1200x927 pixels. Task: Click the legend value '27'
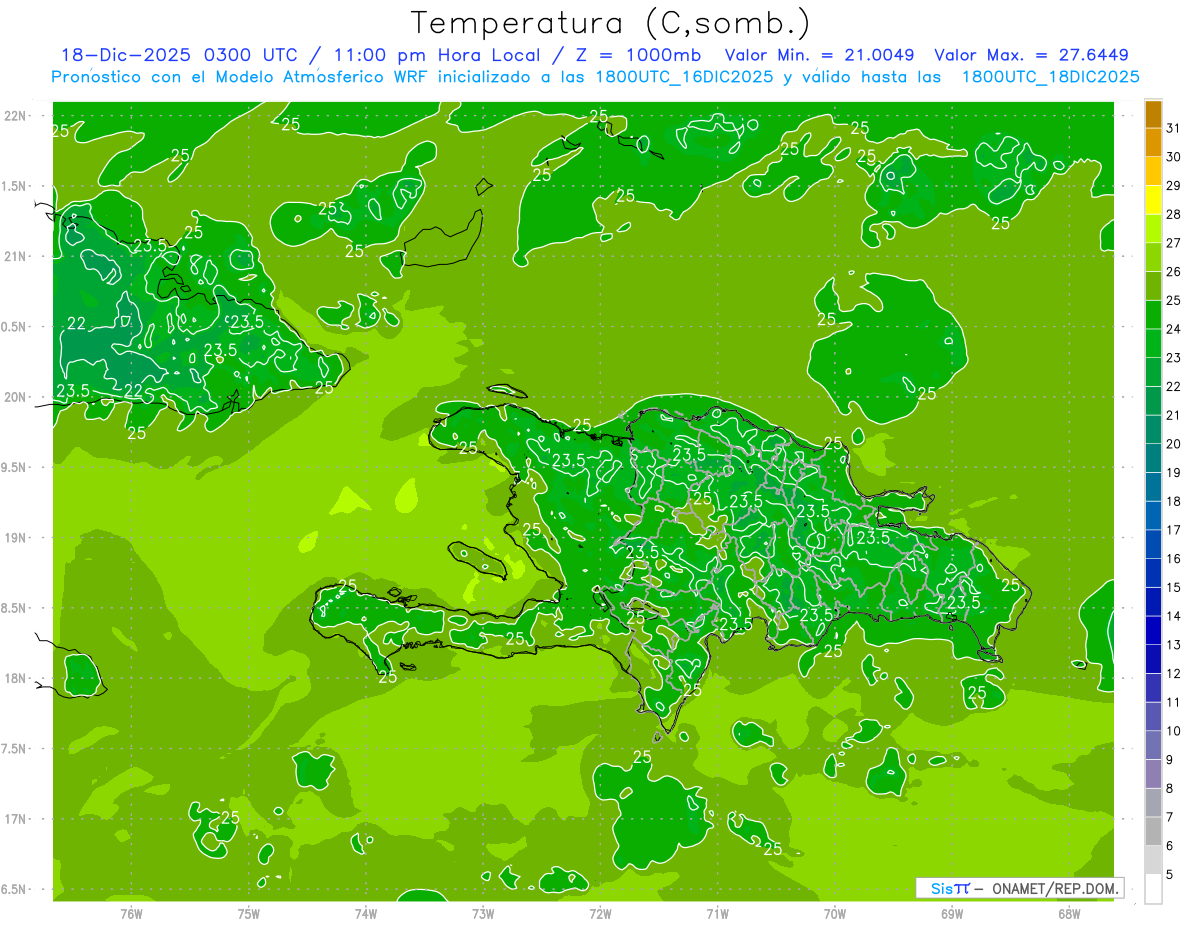(x=1173, y=243)
